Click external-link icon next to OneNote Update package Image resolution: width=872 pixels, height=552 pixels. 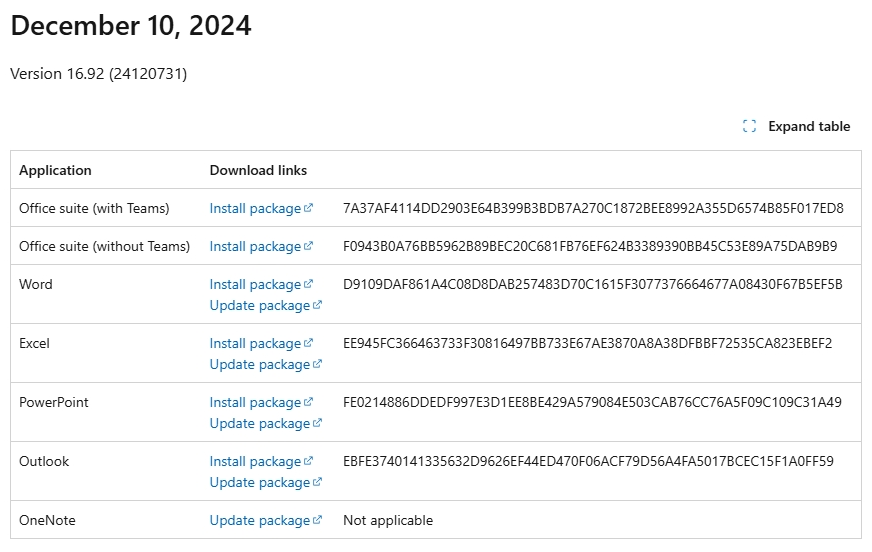pyautogui.click(x=317, y=520)
